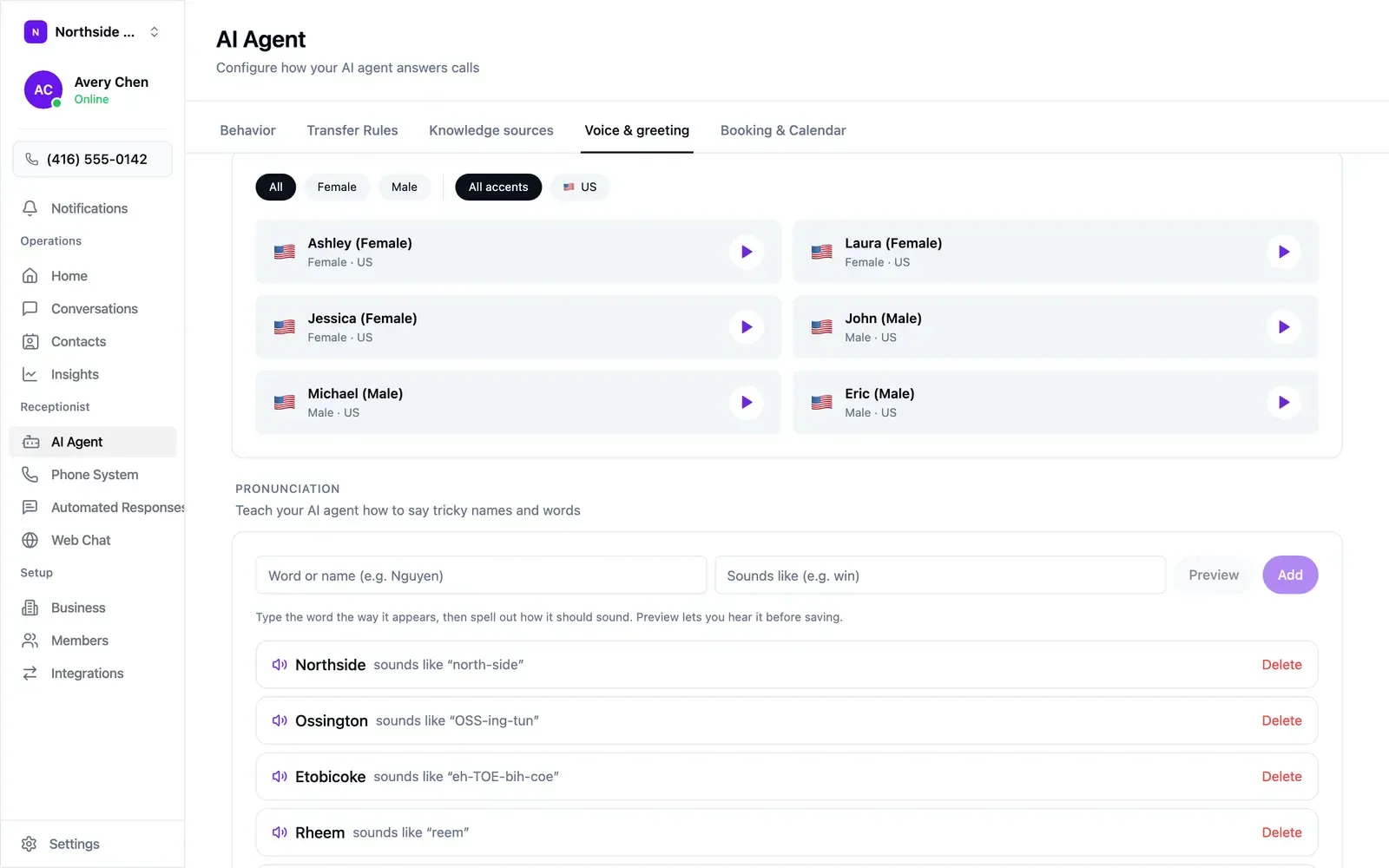
Task: Open Automated Responses page
Action: click(92, 508)
